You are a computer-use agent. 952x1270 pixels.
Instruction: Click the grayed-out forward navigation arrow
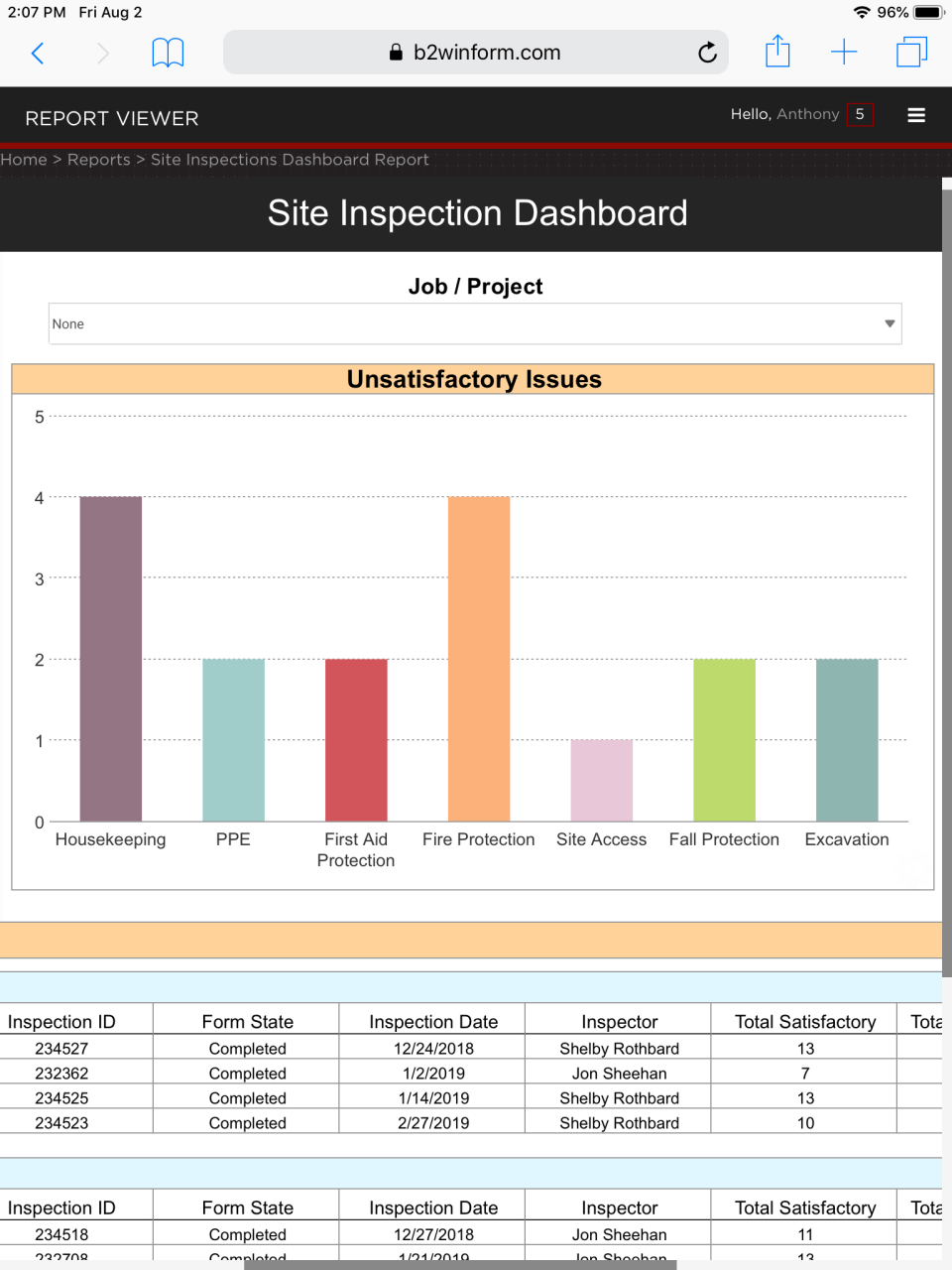coord(102,53)
